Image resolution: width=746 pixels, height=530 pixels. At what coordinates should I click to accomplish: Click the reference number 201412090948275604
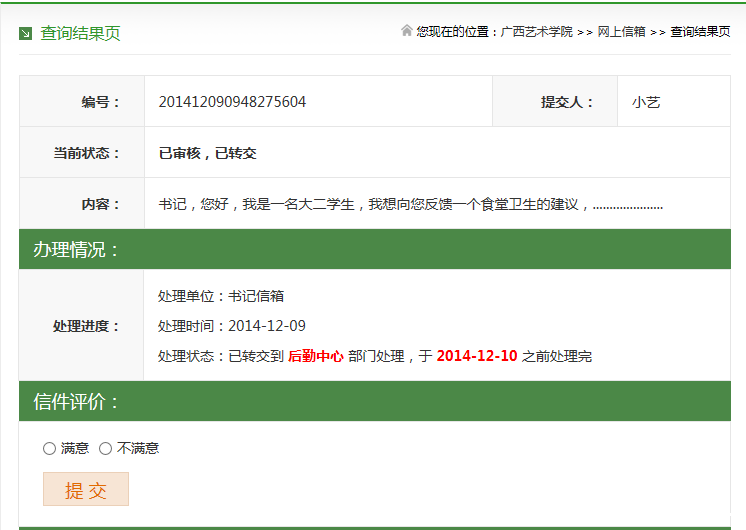[x=232, y=102]
